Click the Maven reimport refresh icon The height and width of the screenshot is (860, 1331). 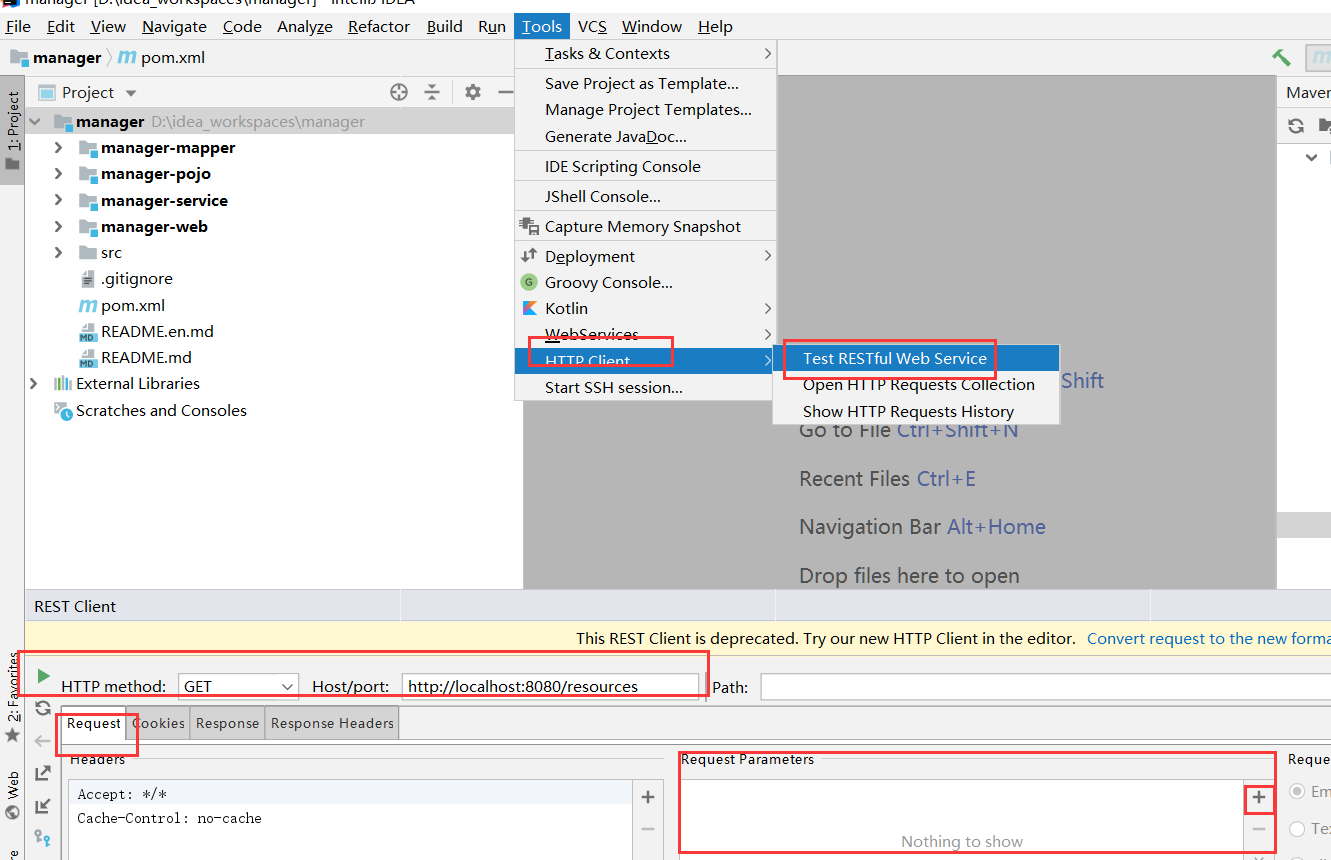1296,126
